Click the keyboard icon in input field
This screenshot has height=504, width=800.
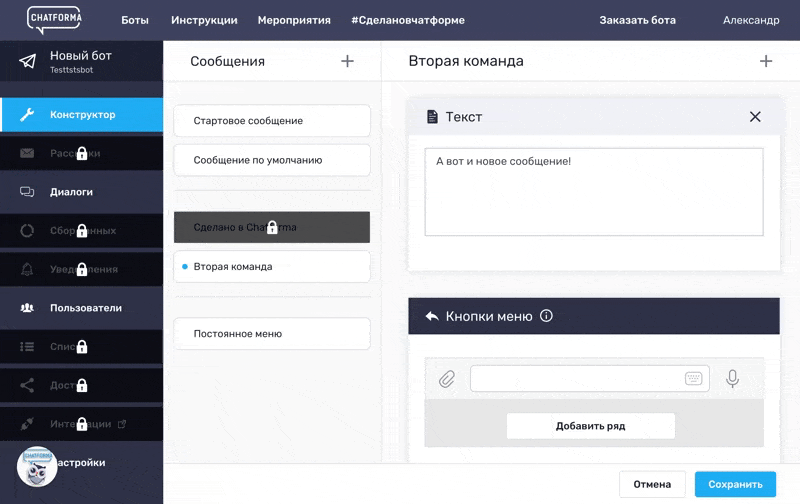[693, 379]
